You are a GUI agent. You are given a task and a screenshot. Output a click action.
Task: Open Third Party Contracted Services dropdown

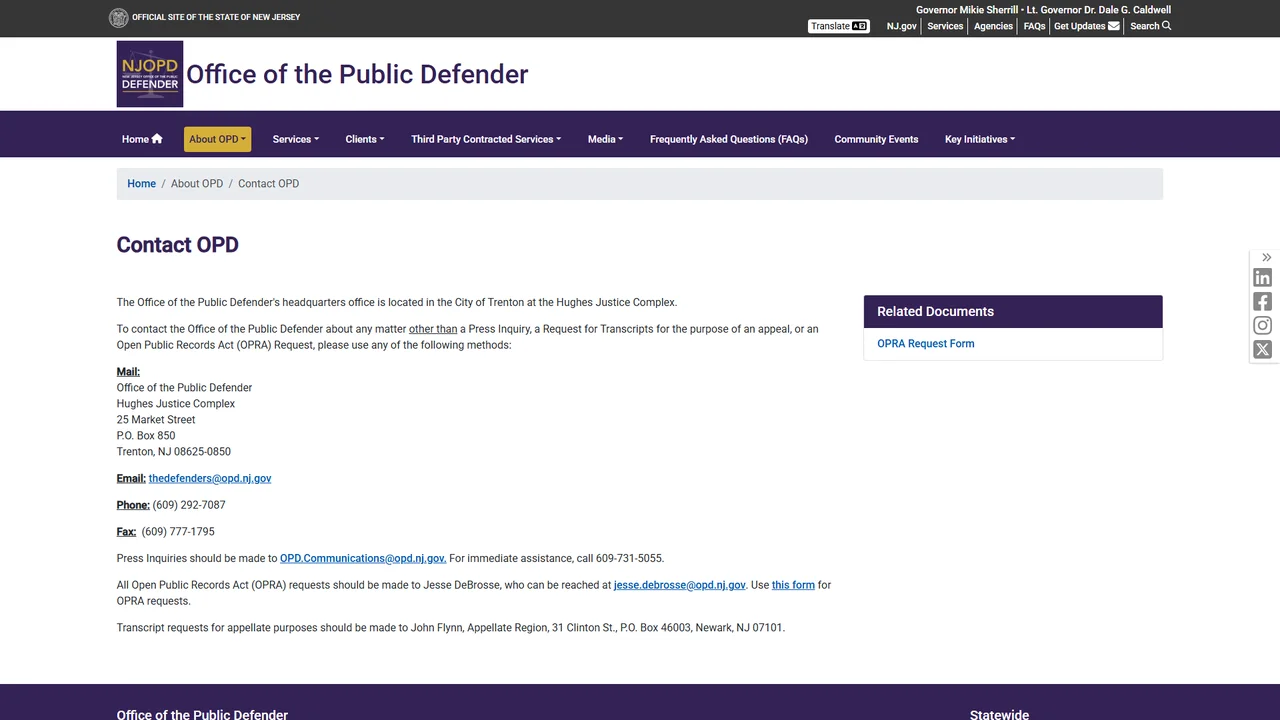(x=486, y=139)
